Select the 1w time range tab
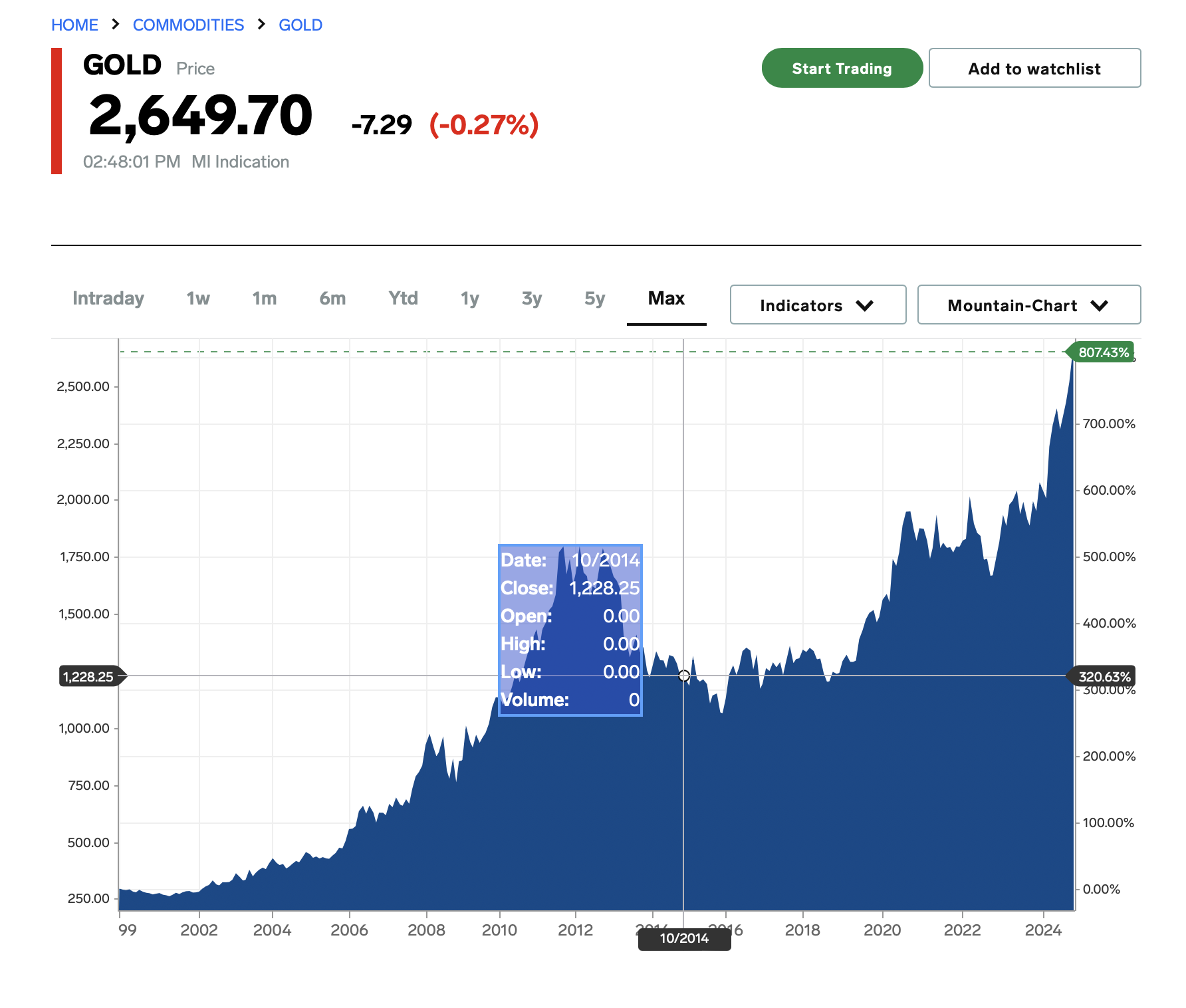 tap(198, 299)
